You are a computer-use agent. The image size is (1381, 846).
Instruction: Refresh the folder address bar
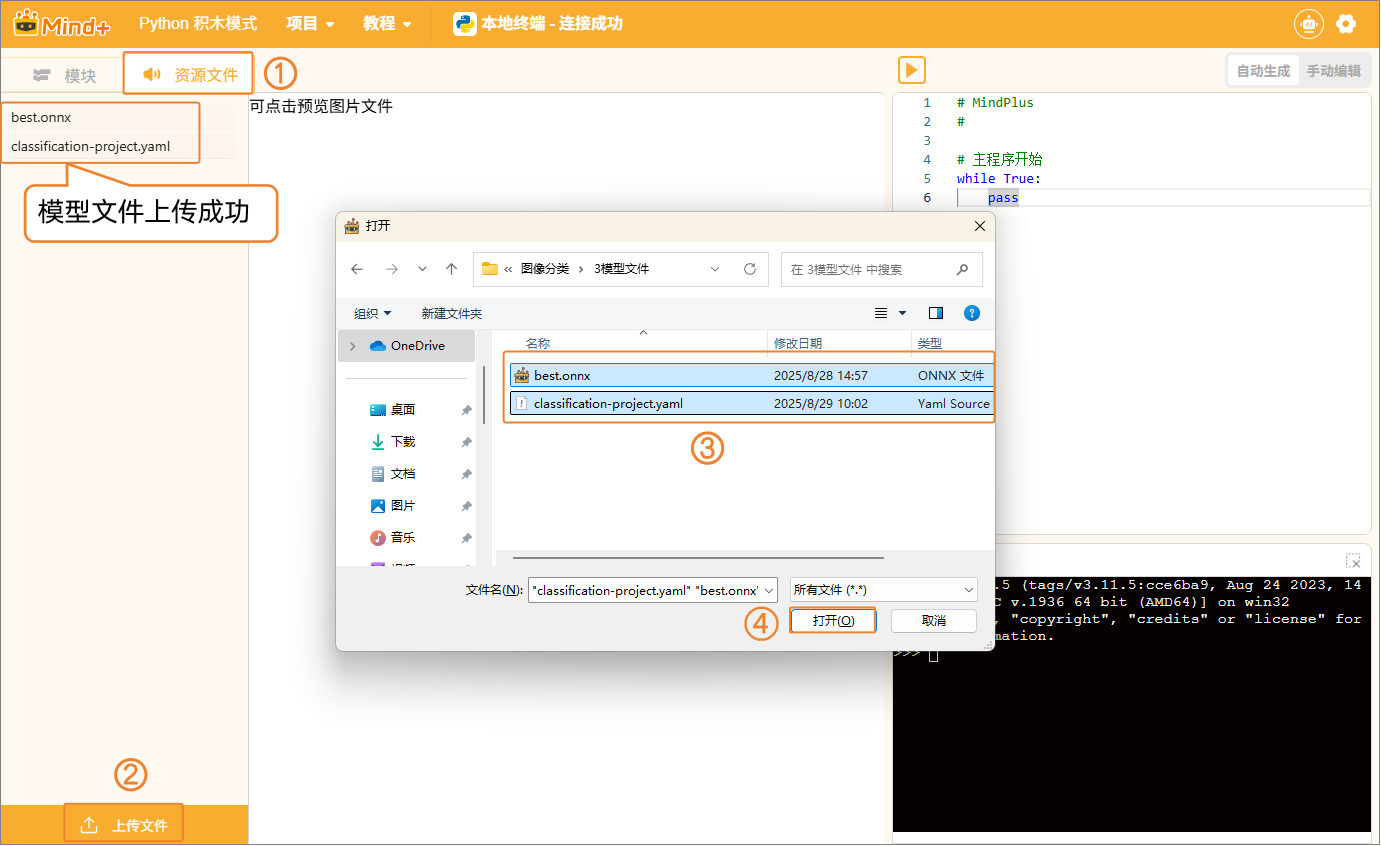750,269
